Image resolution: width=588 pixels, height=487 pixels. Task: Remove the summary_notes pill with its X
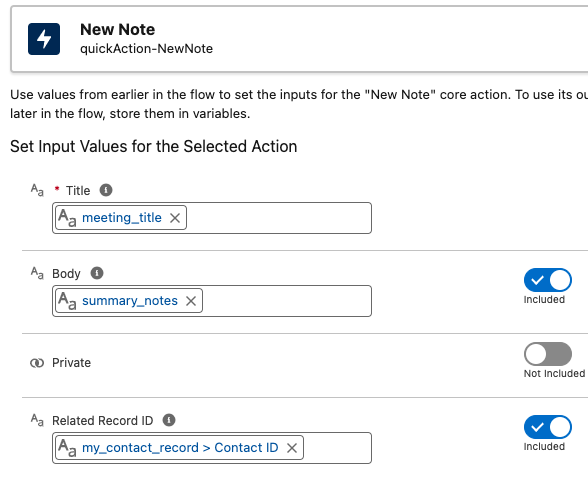pos(191,301)
